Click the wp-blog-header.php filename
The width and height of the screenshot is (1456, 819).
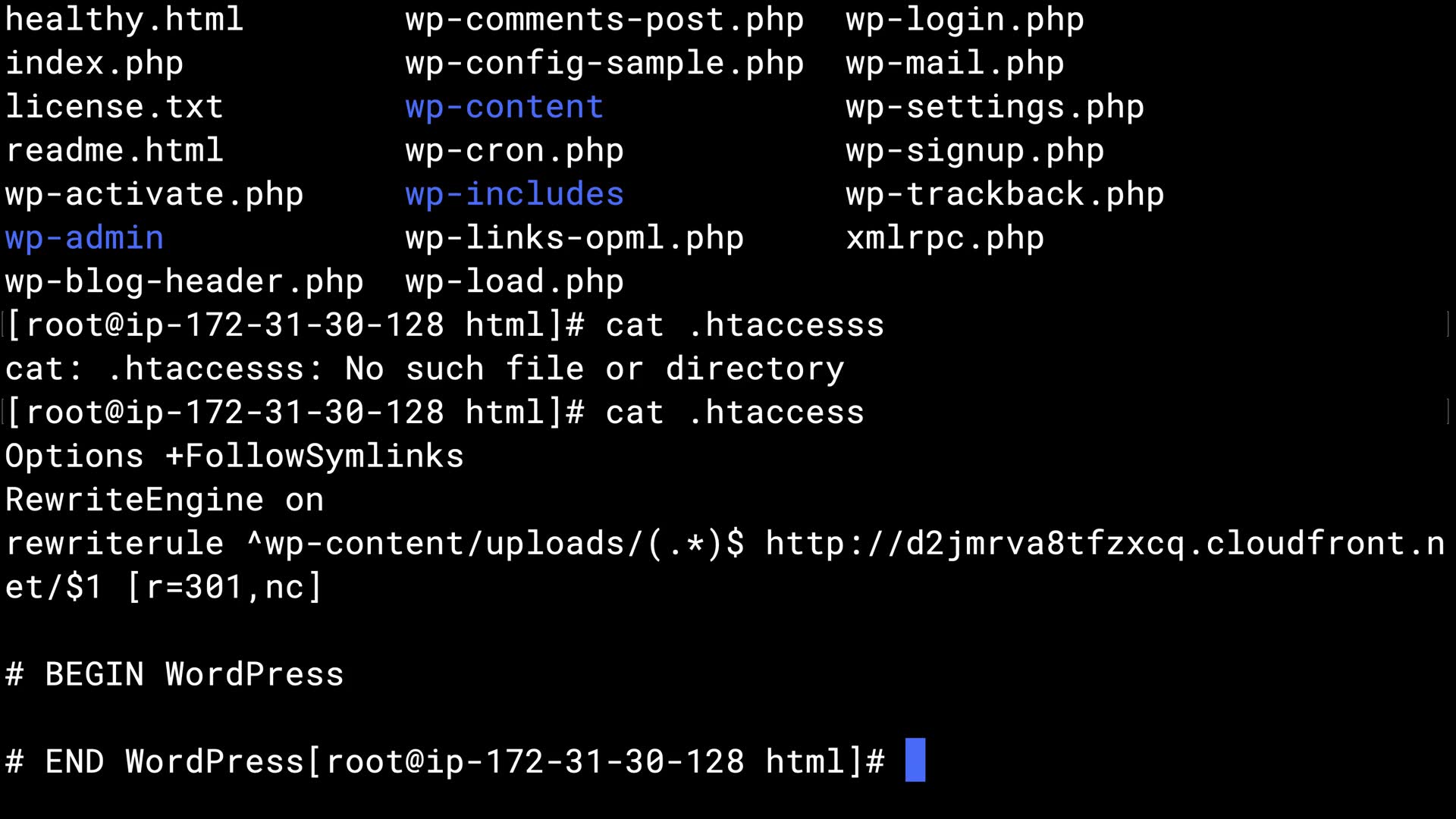click(x=184, y=282)
